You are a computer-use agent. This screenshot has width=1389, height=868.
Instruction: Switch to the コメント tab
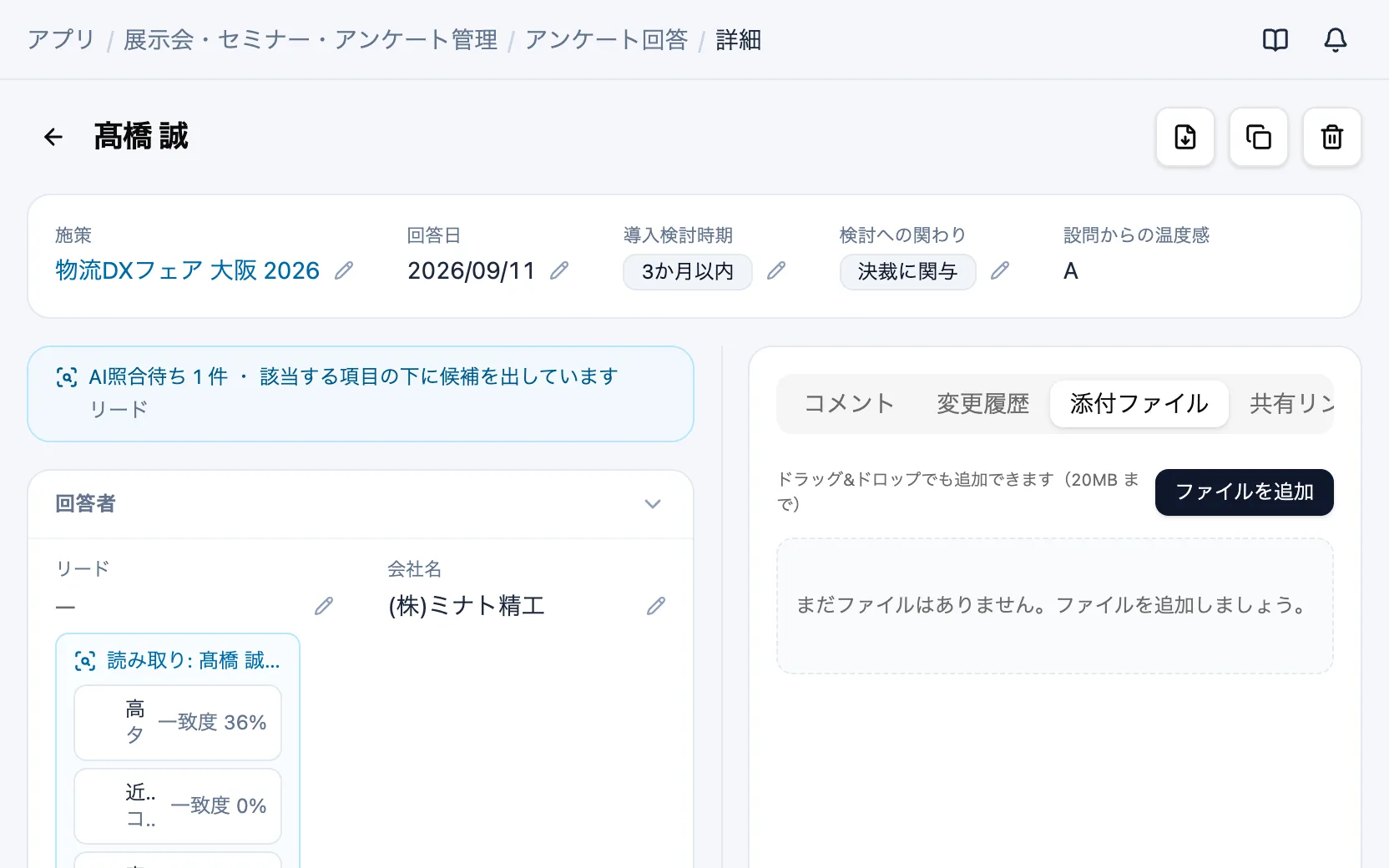tap(849, 404)
